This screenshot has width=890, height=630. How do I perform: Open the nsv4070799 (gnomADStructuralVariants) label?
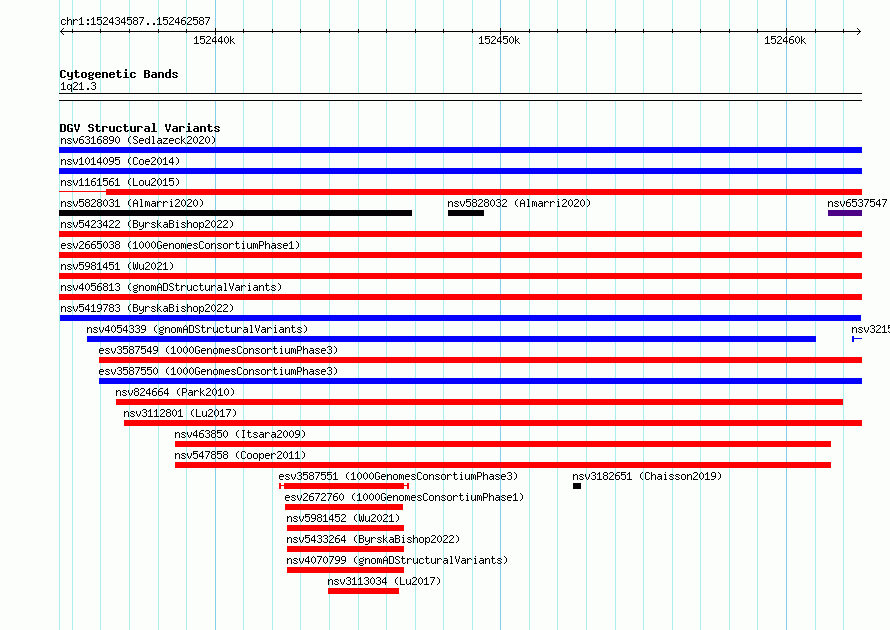(x=397, y=560)
